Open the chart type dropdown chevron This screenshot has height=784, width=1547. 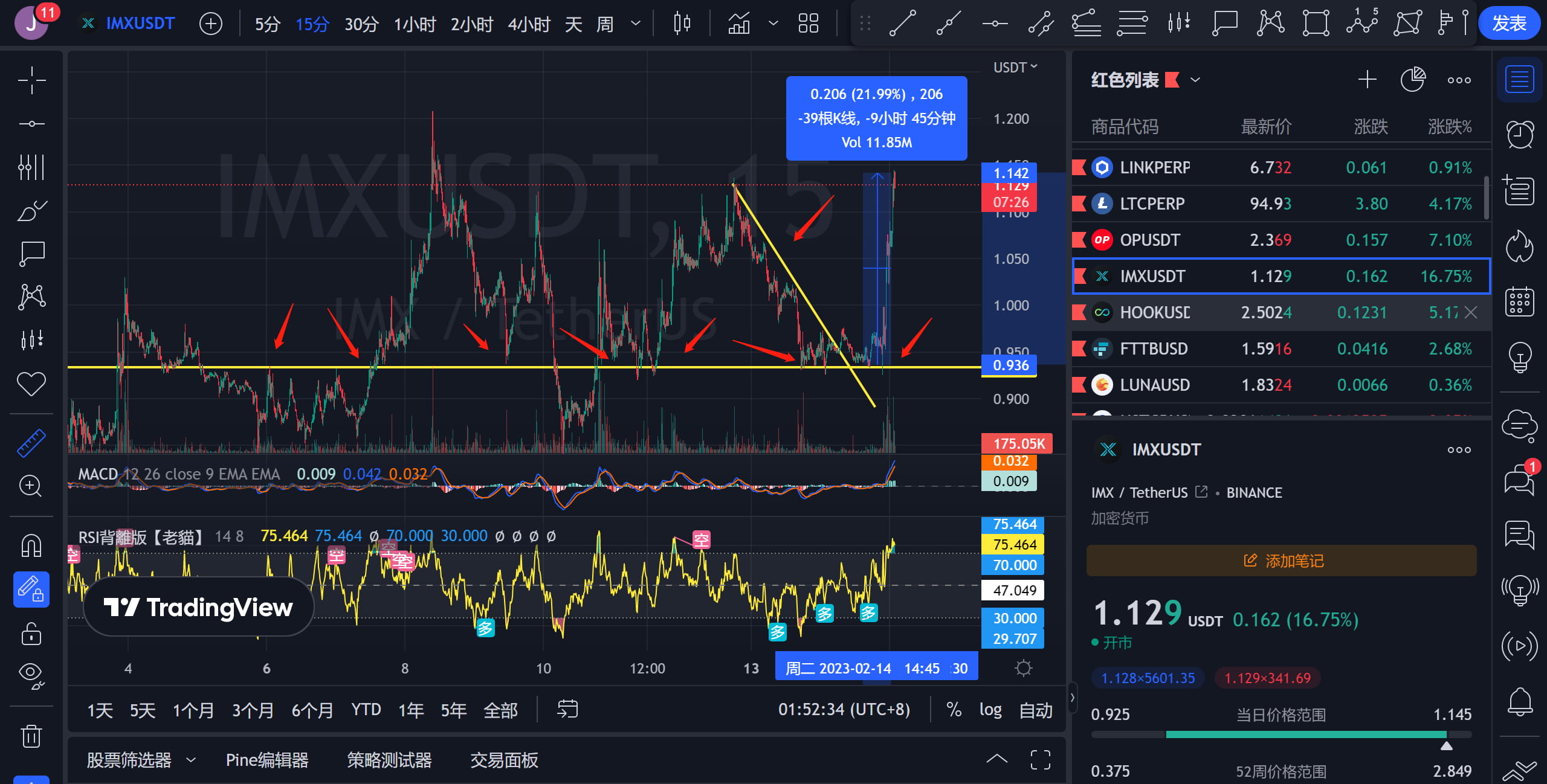point(772,23)
